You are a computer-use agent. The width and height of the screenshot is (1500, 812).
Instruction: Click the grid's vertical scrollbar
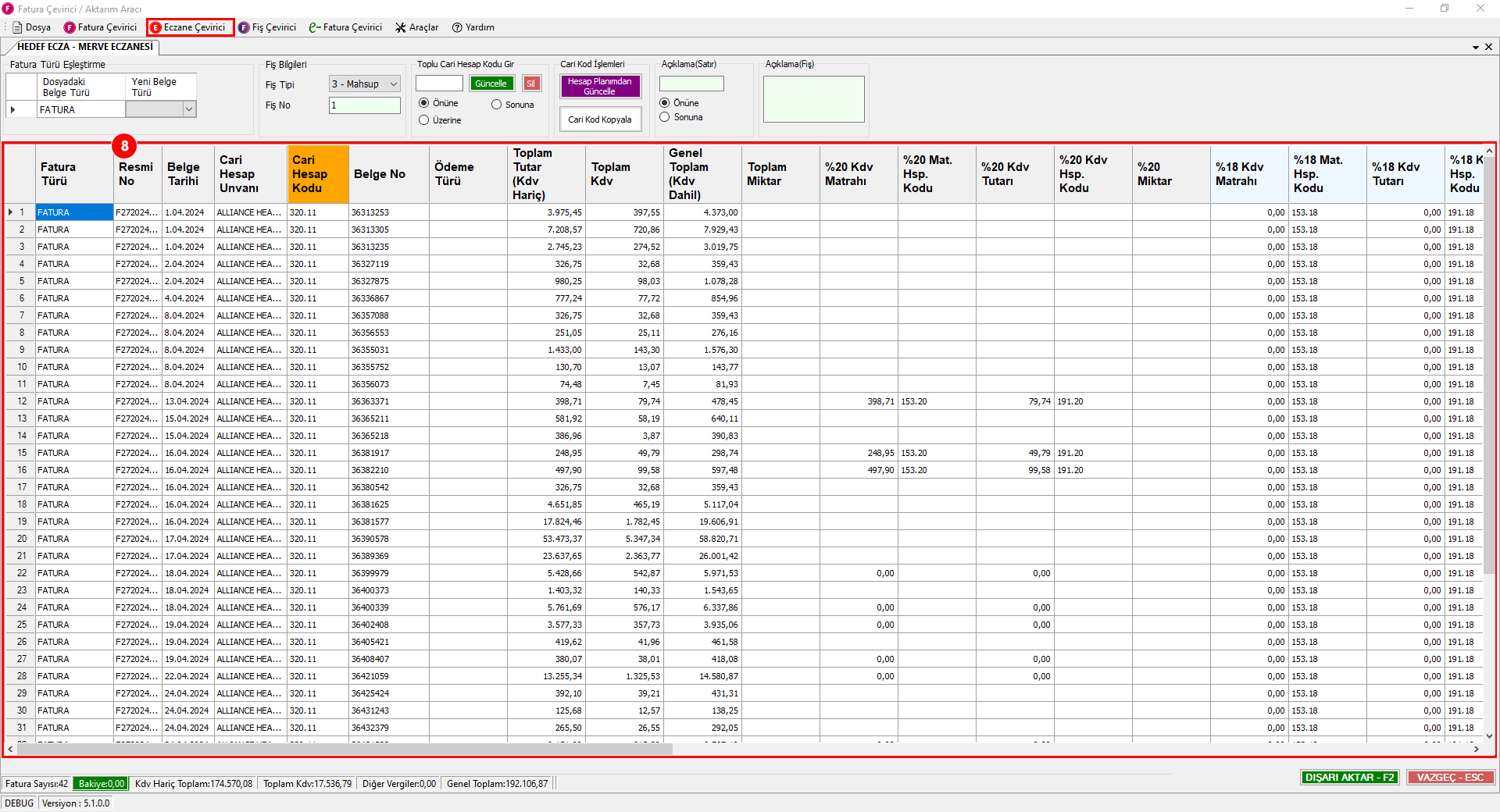point(1488,367)
